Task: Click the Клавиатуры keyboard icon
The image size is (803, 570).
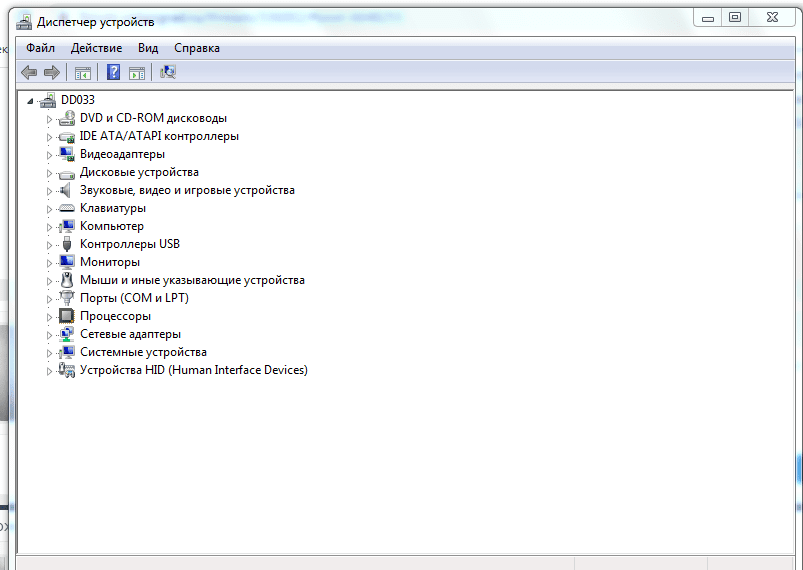Action: [67, 208]
